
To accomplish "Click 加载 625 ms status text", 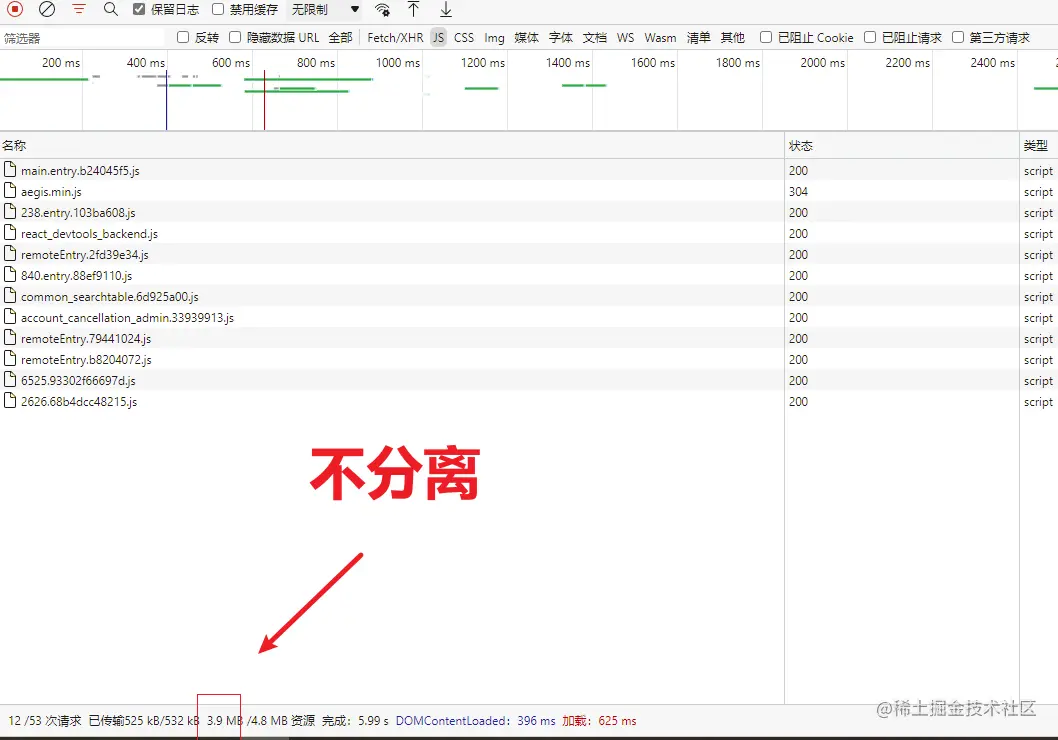I will pos(599,720).
